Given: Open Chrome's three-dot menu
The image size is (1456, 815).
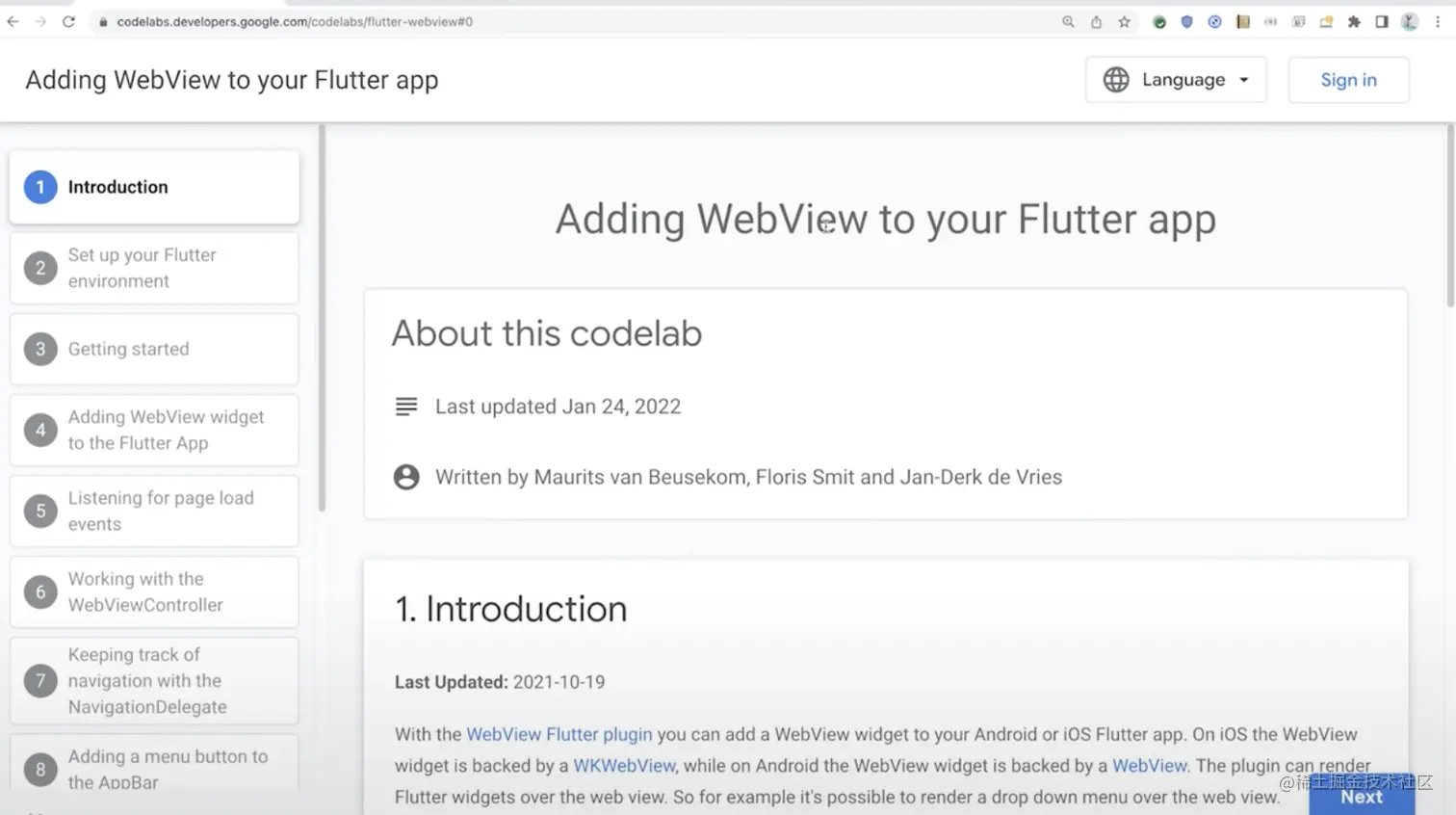Looking at the screenshot, I should tap(1438, 21).
